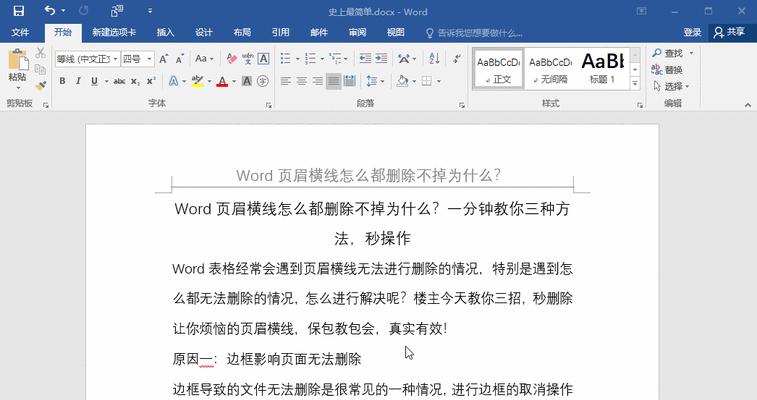The image size is (757, 400).
Task: Open the phonetic guide 文 icon
Action: (x=248, y=59)
